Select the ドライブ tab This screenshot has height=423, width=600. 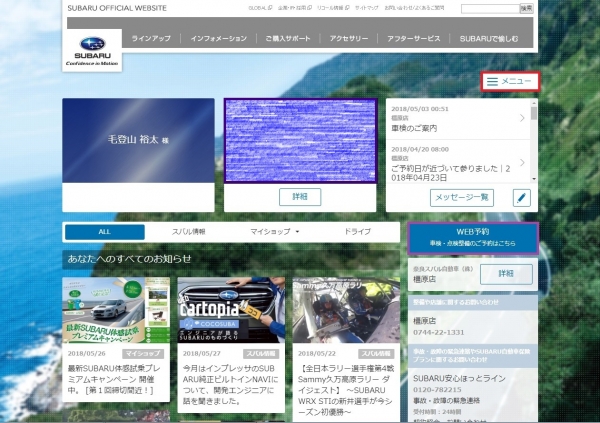pyautogui.click(x=357, y=232)
